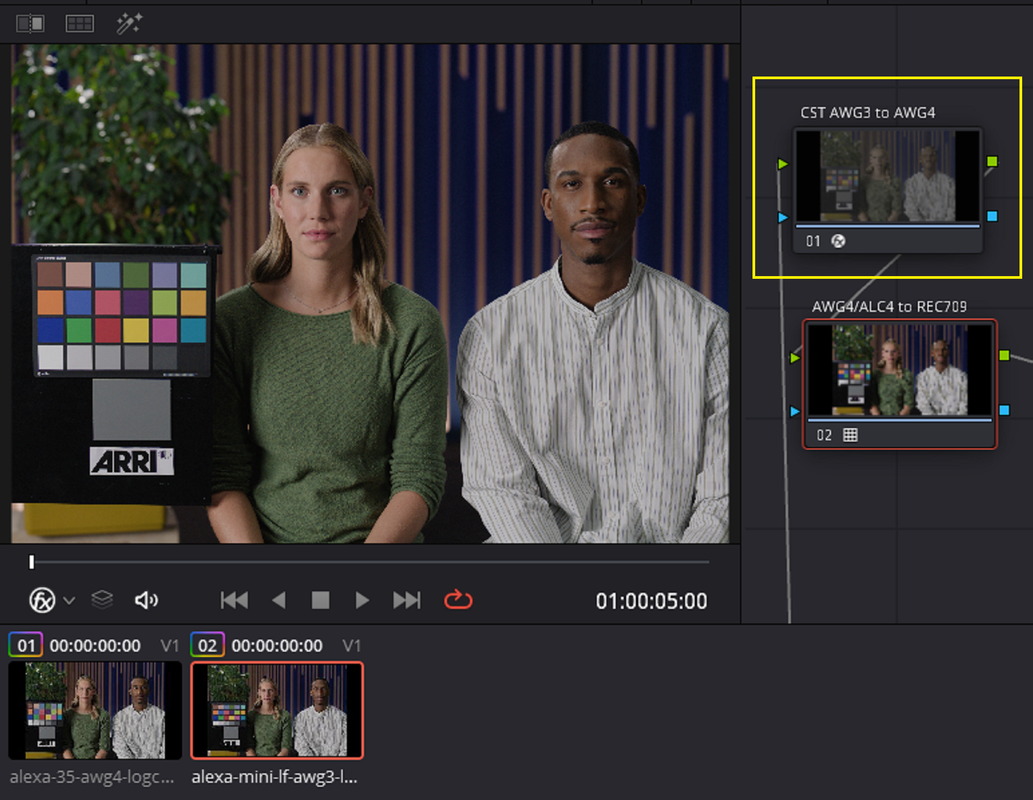Open the fx overlay dropdown arrow

tap(69, 600)
